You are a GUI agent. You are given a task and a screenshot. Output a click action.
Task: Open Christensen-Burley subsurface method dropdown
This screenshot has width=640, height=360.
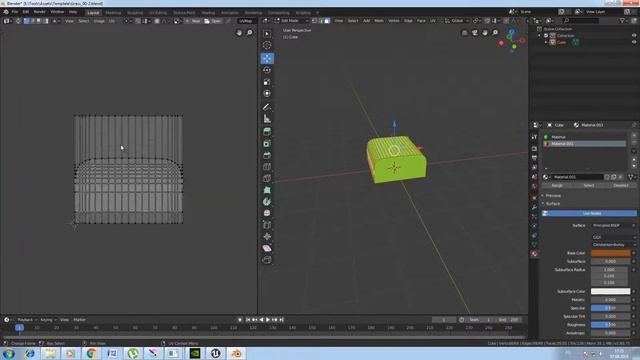613,244
